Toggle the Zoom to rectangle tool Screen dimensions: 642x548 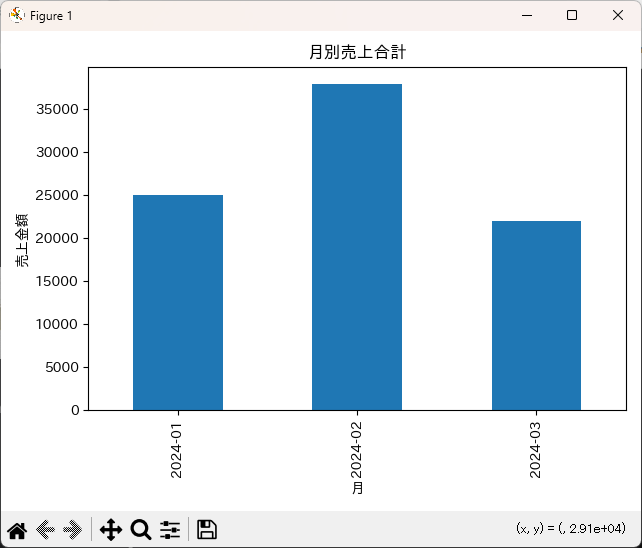coord(141,530)
